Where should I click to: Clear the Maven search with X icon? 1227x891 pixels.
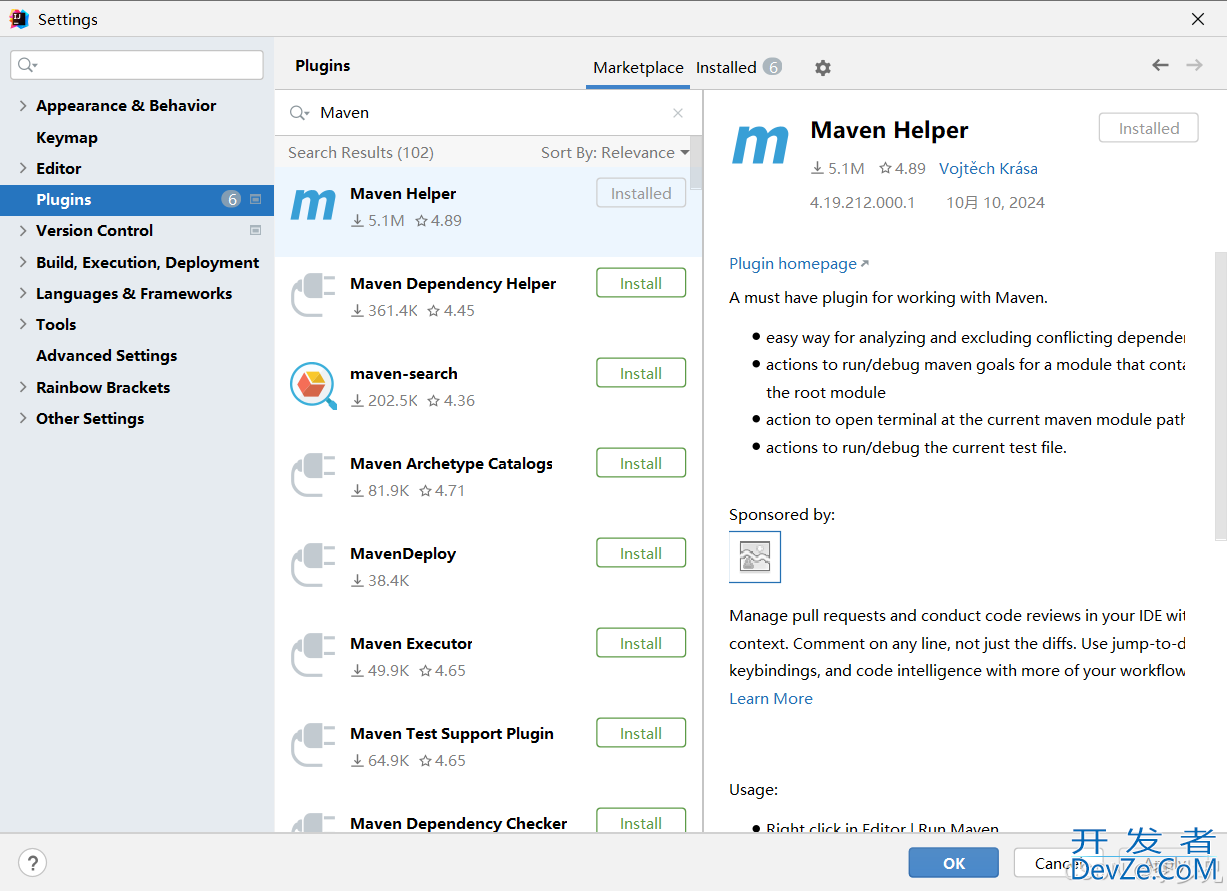click(678, 113)
